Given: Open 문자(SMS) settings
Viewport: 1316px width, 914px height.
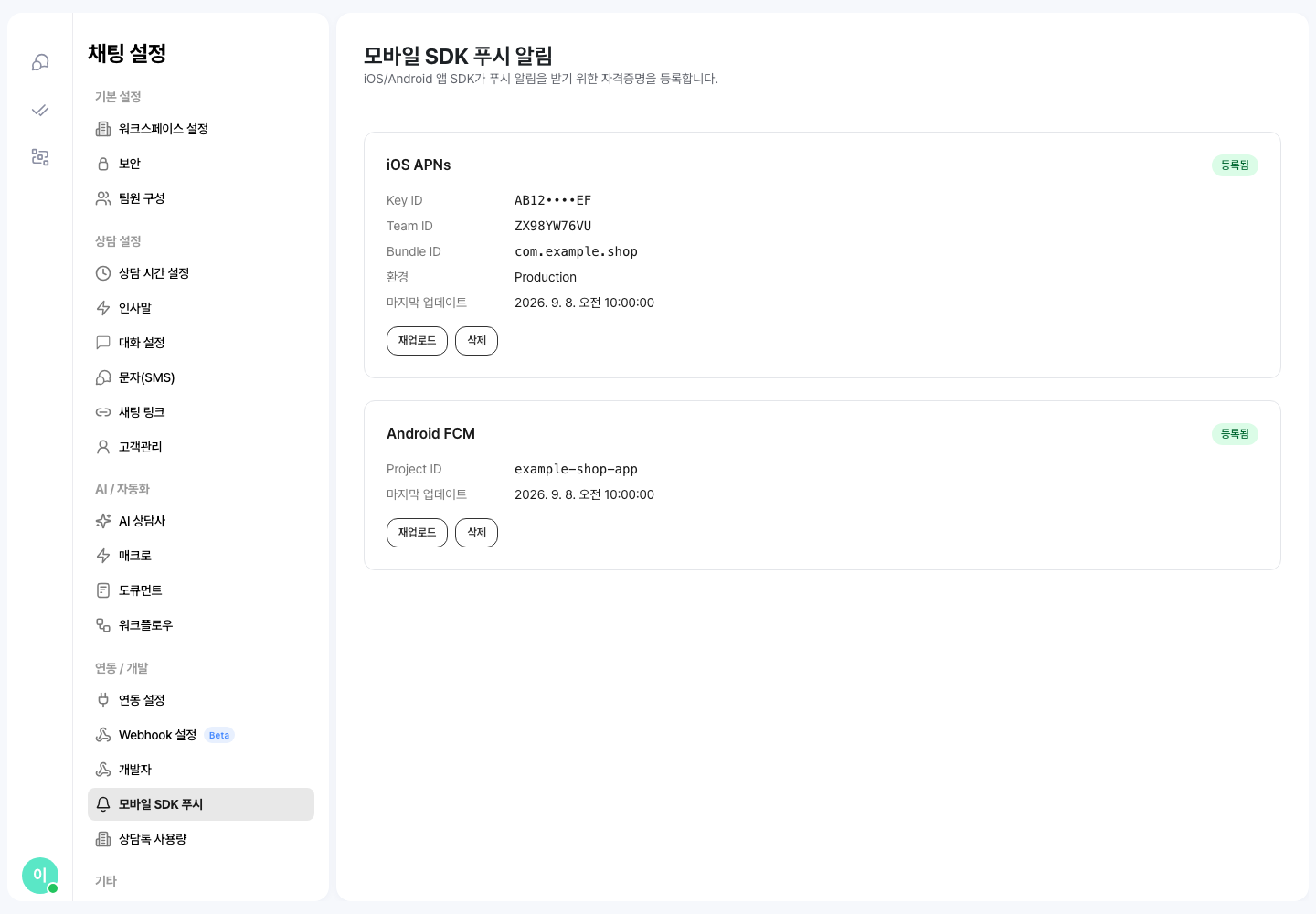Looking at the screenshot, I should click(201, 377).
